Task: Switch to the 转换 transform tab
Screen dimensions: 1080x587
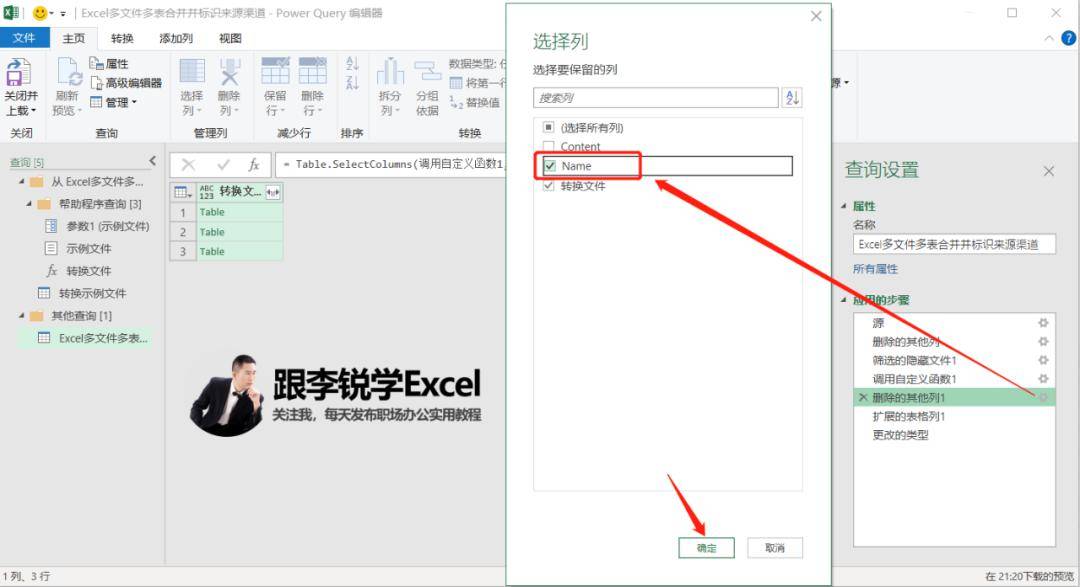Action: coord(122,38)
